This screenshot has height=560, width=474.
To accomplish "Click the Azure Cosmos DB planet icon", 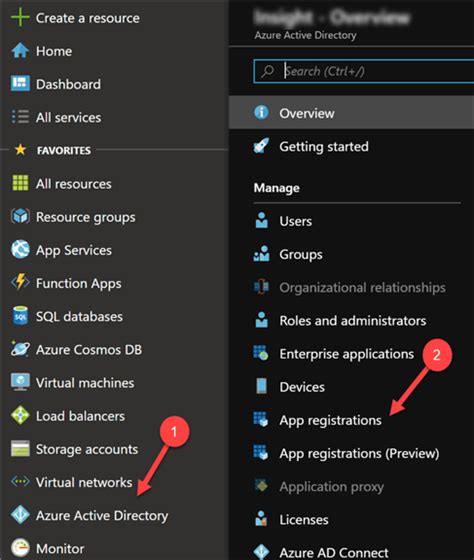I will 20,349.
